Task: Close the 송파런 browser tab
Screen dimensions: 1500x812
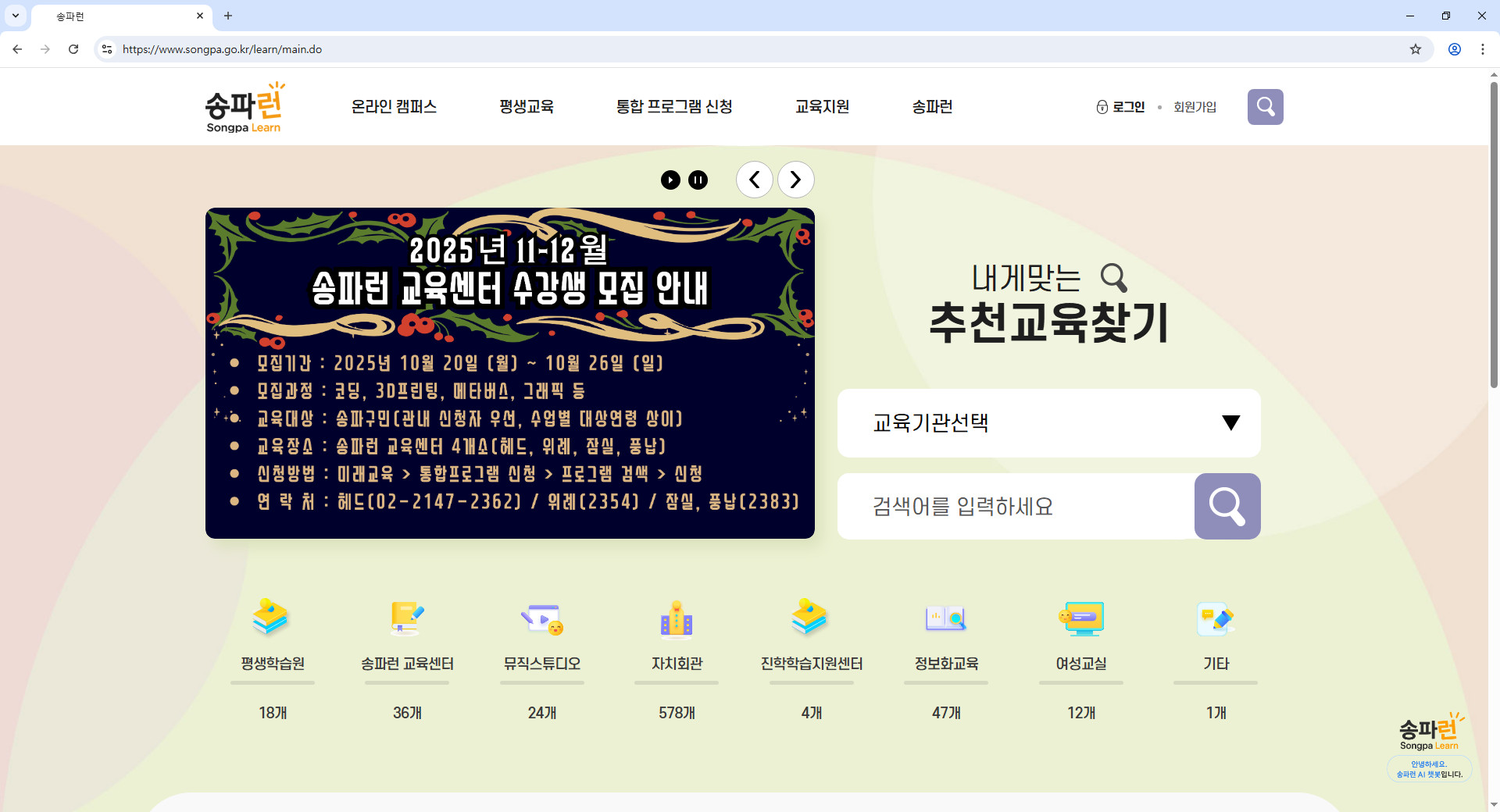Action: point(200,16)
